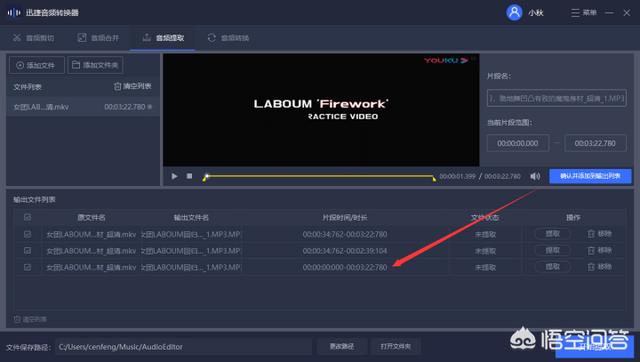This screenshot has width=640, height=362.
Task: Remove the .mkv file using its small x icon
Action: tap(150, 107)
